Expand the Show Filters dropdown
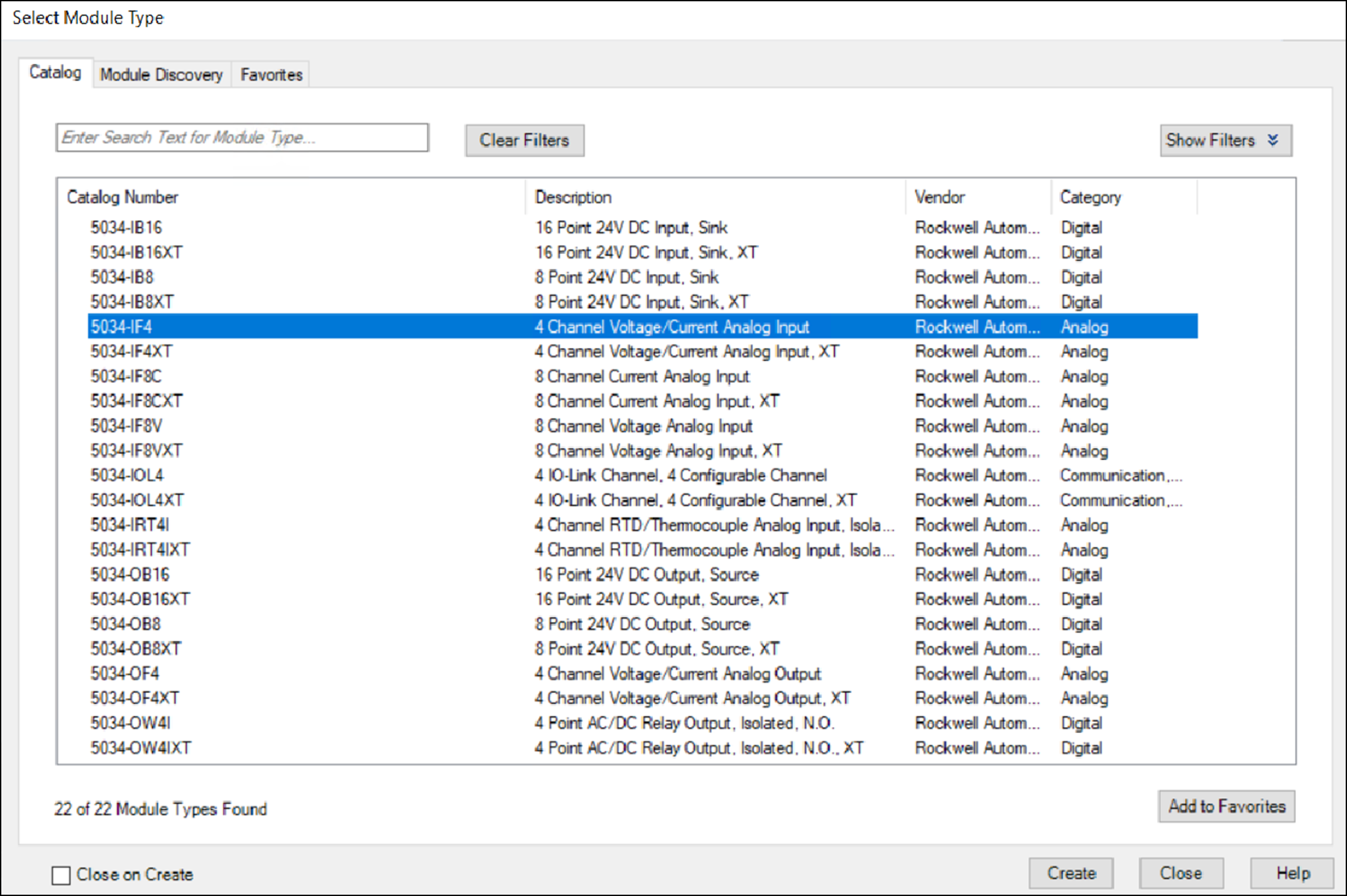 1226,141
